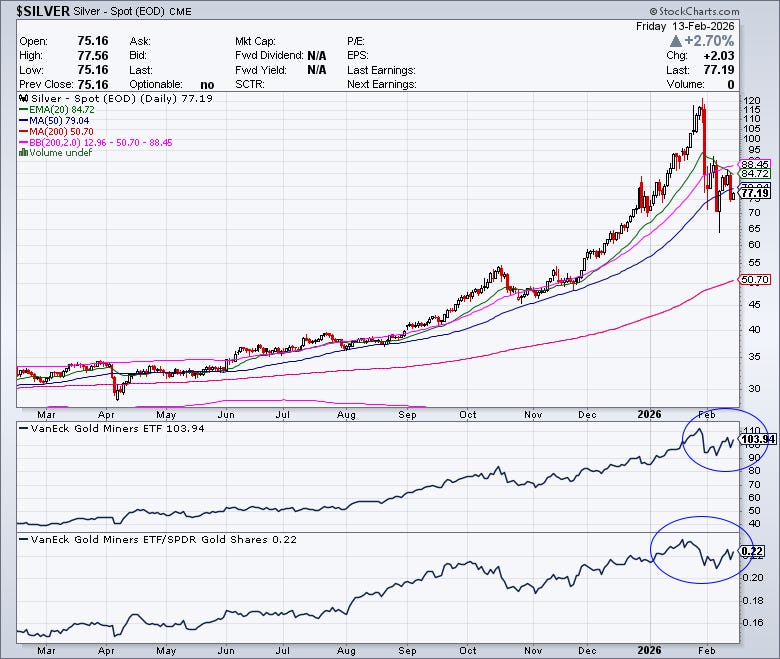Click the 'Silver - Spot (EOD)' title text
This screenshot has width=780, height=659.
coord(119,11)
